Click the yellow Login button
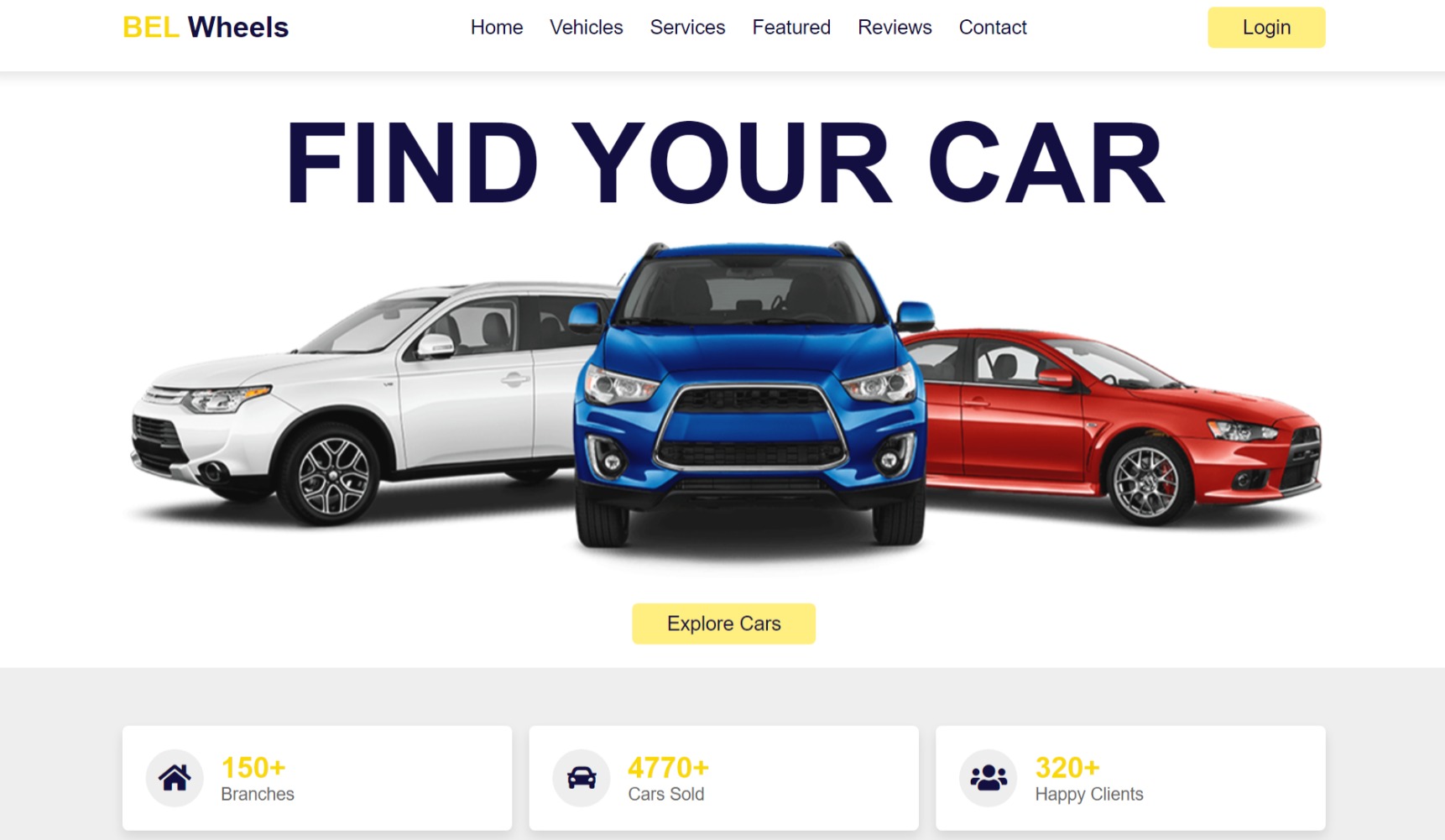The height and width of the screenshot is (840, 1445). coord(1266,28)
